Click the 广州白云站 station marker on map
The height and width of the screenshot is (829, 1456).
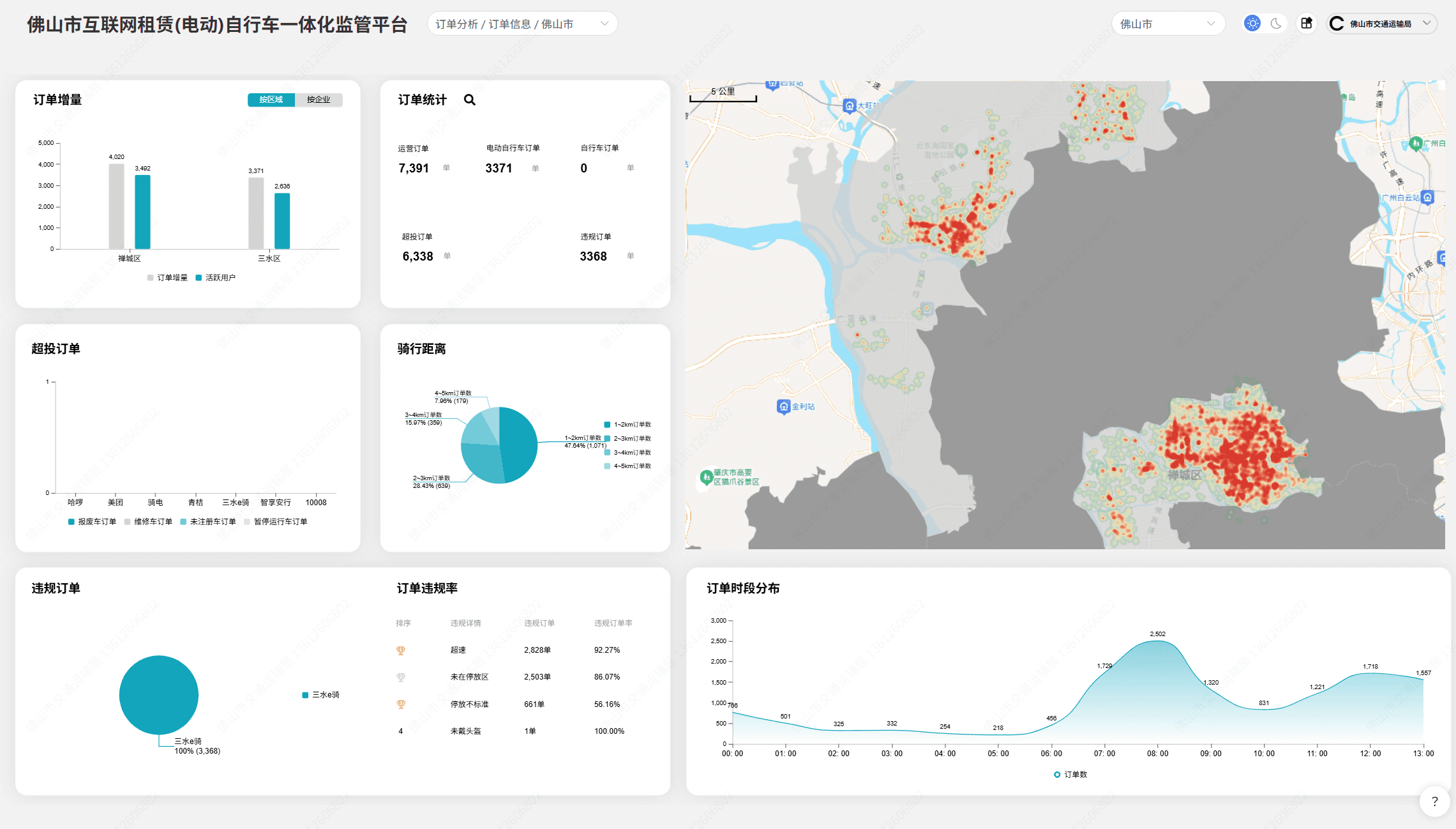(x=1428, y=197)
